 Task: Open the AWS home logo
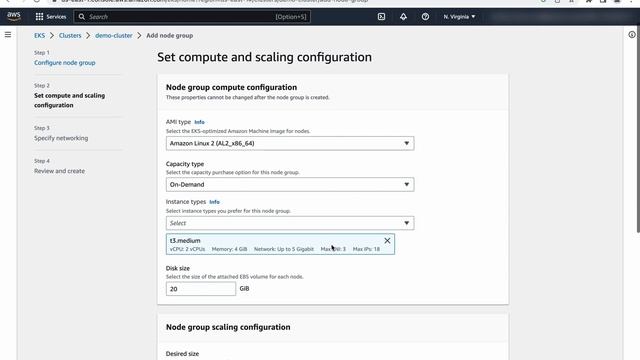(14, 16)
